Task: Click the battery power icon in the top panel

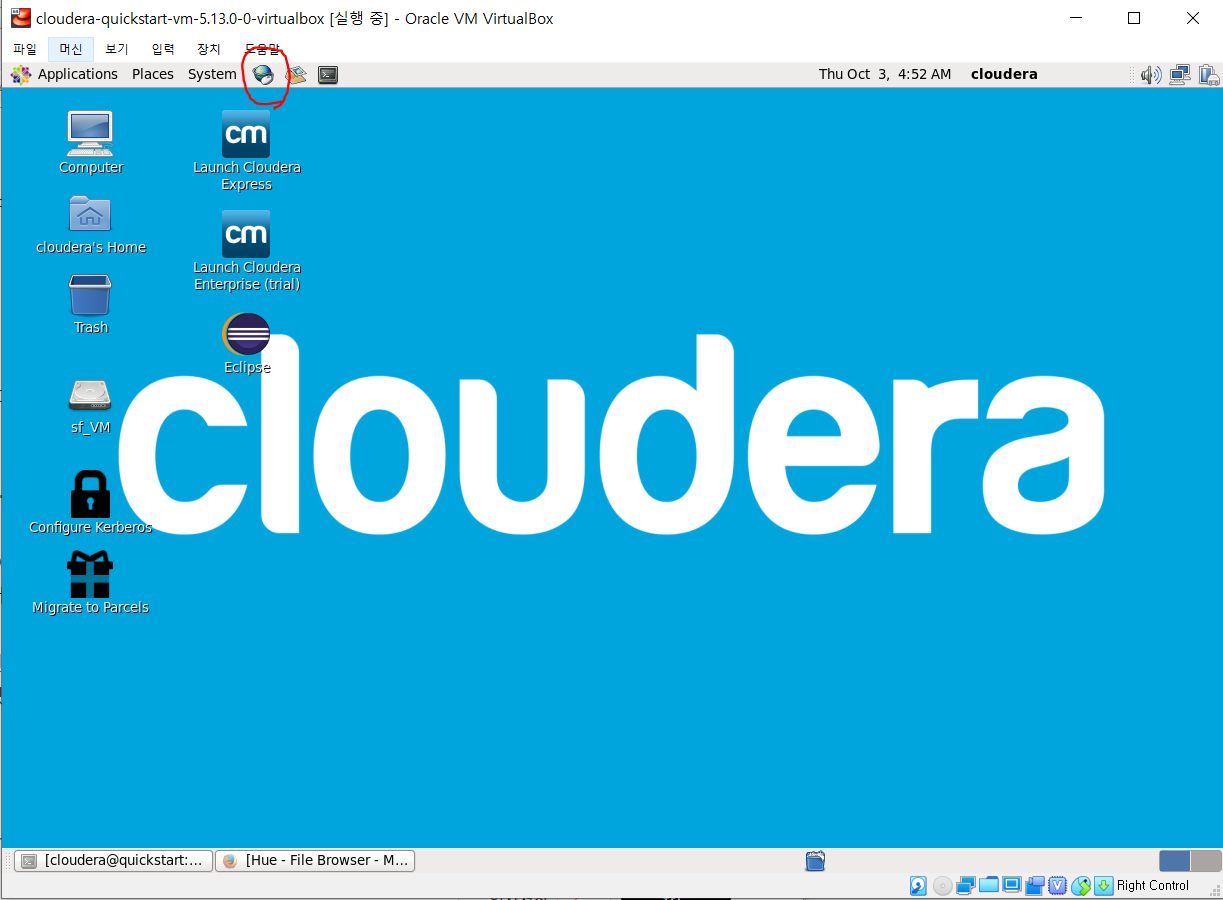Action: (x=1208, y=74)
